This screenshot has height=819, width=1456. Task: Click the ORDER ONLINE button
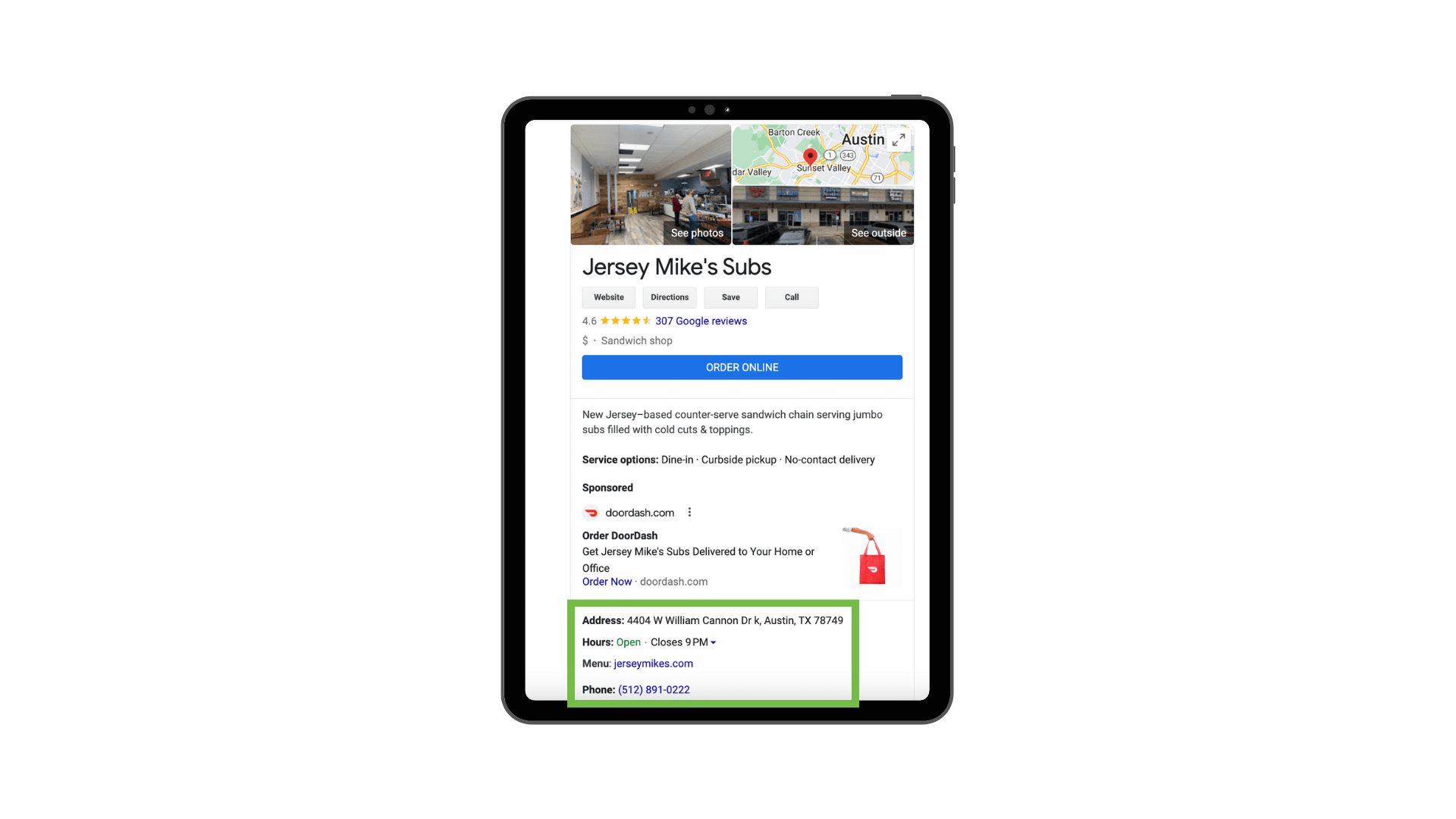(742, 367)
